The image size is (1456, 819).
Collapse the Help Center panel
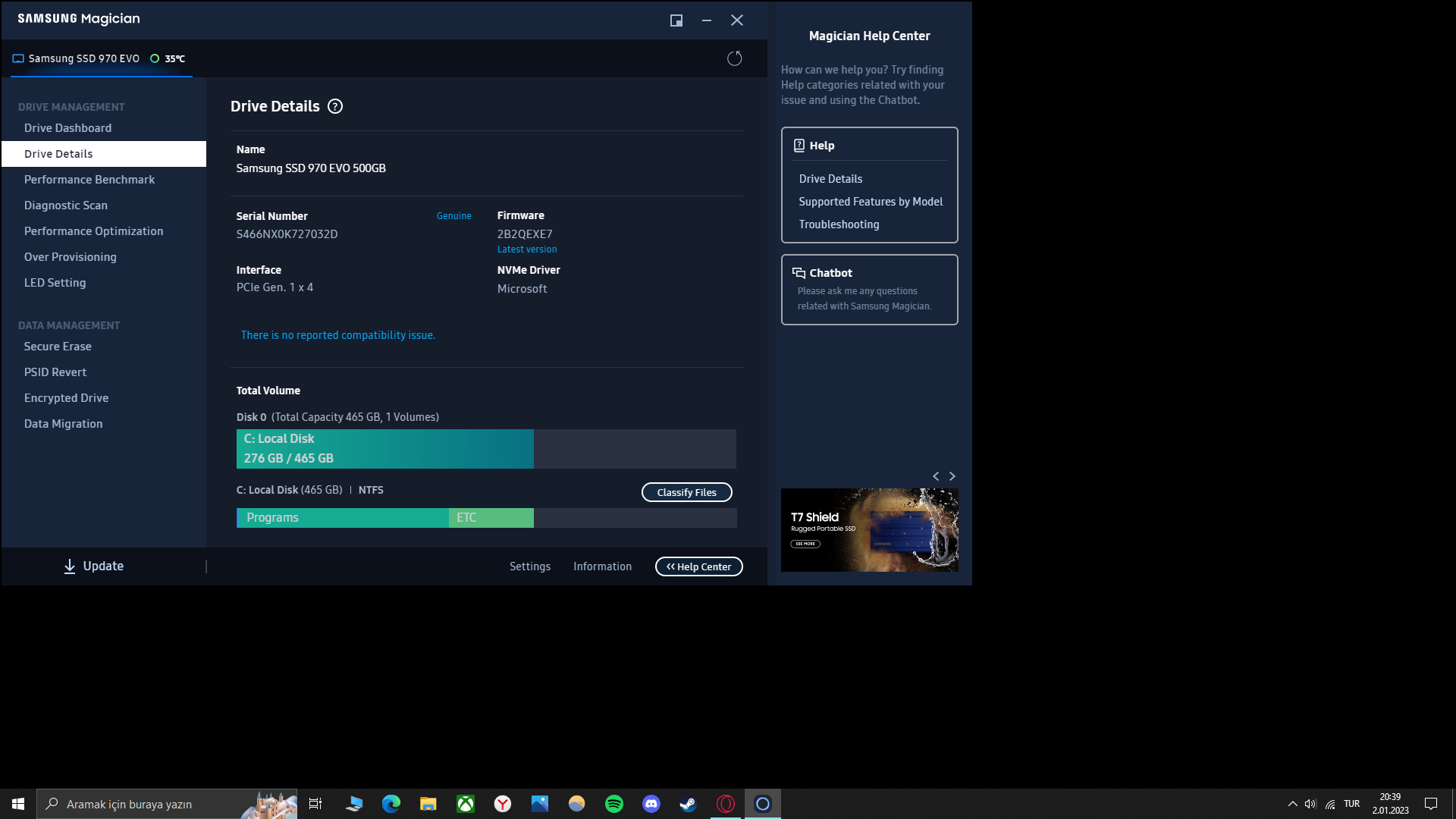(x=698, y=566)
